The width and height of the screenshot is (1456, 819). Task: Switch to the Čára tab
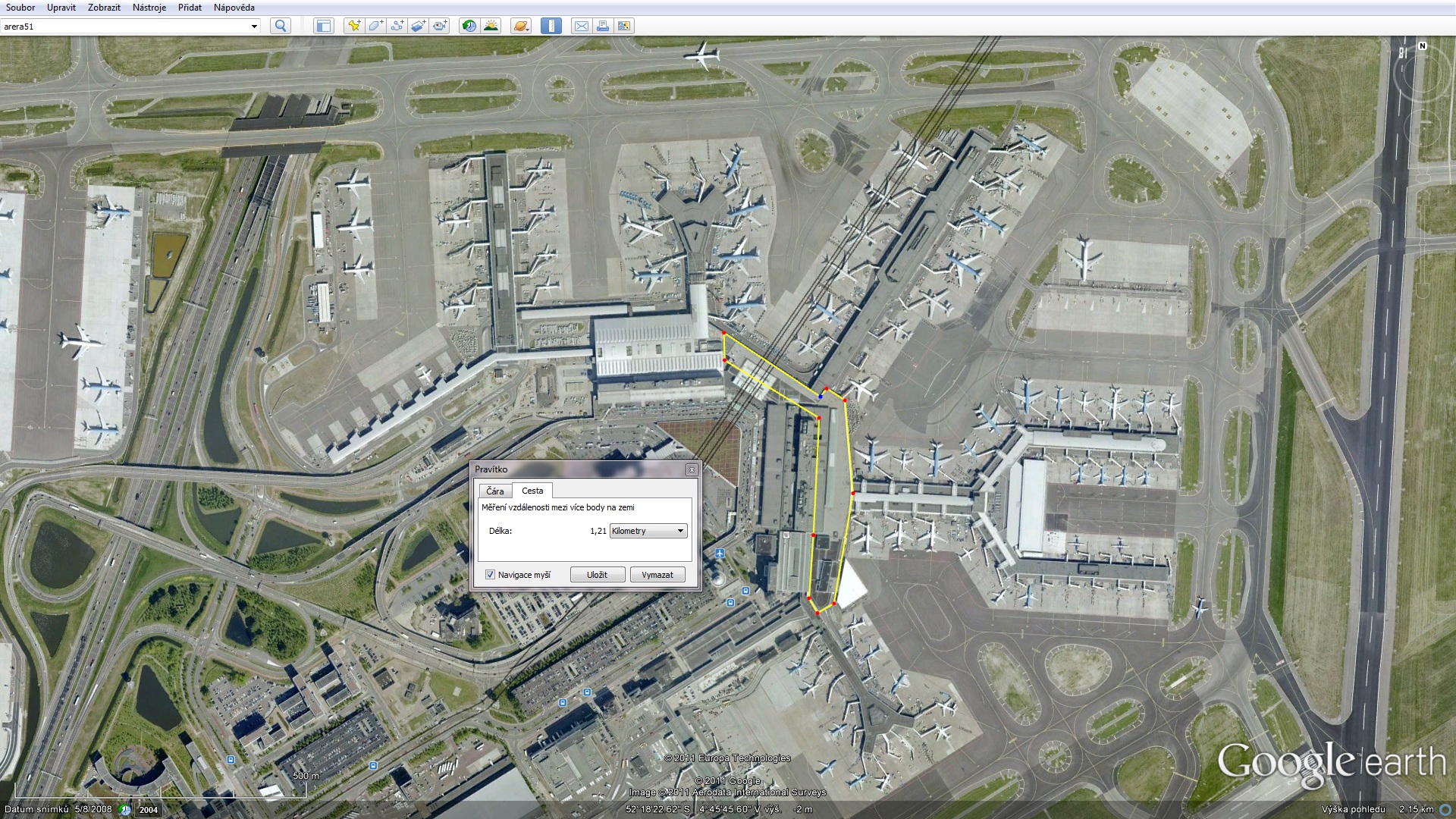[495, 491]
